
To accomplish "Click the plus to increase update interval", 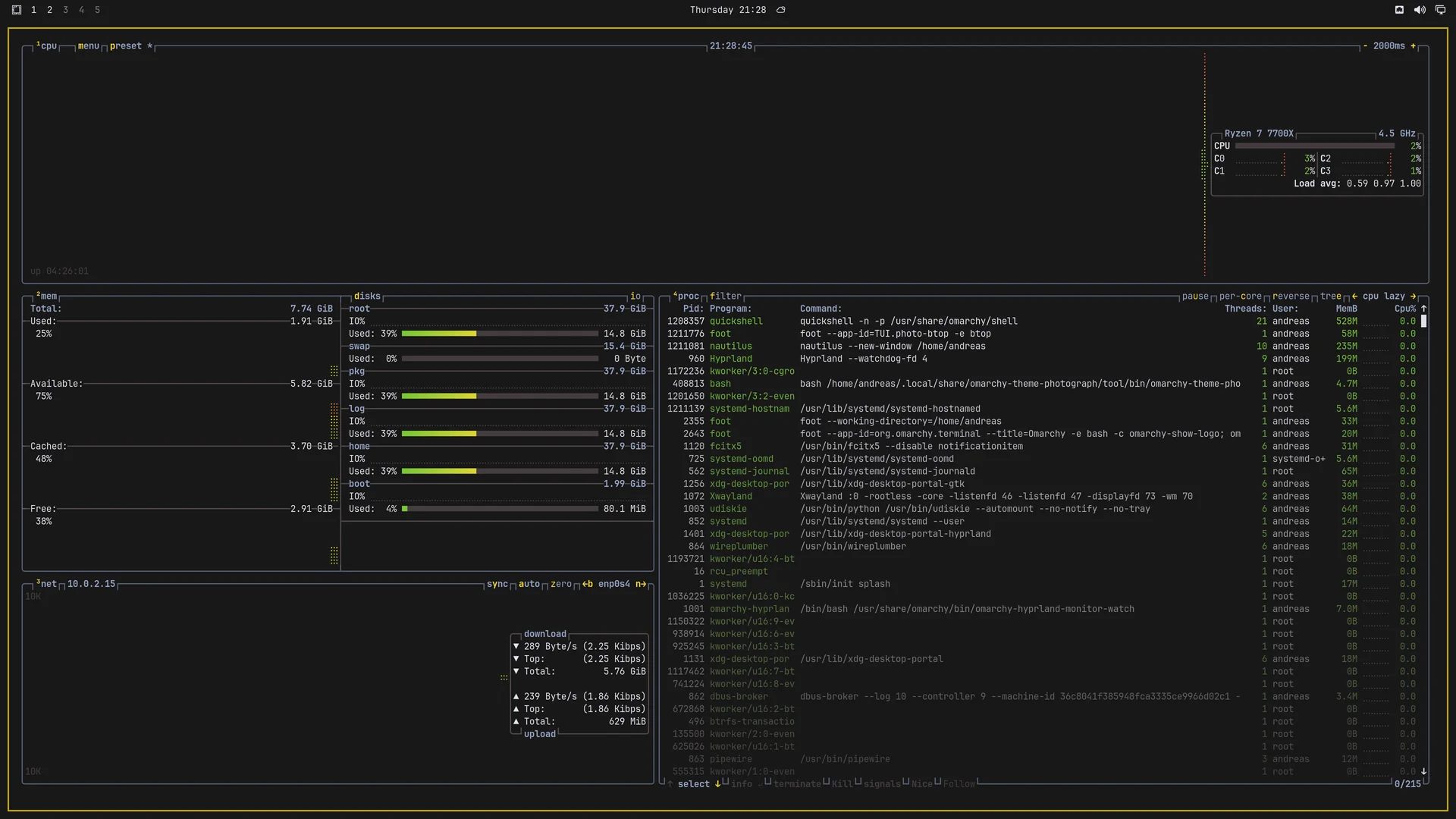I will (x=1413, y=46).
